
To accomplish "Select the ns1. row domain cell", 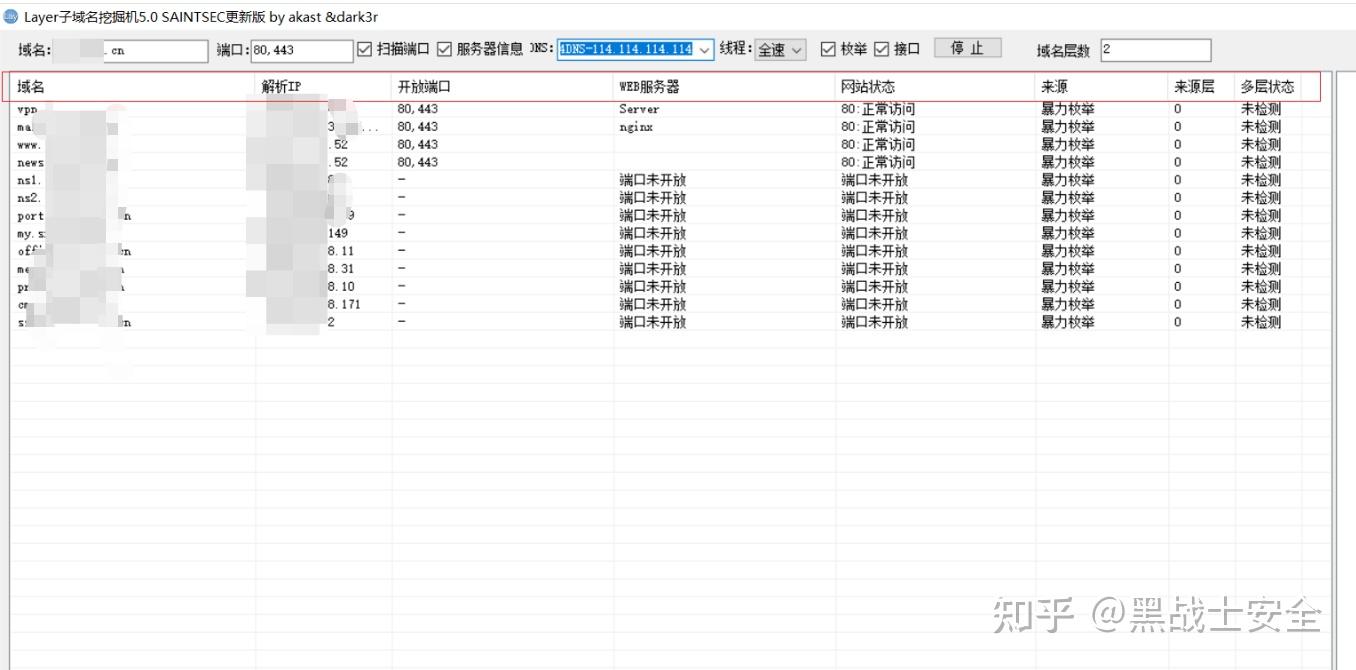I will (x=133, y=181).
